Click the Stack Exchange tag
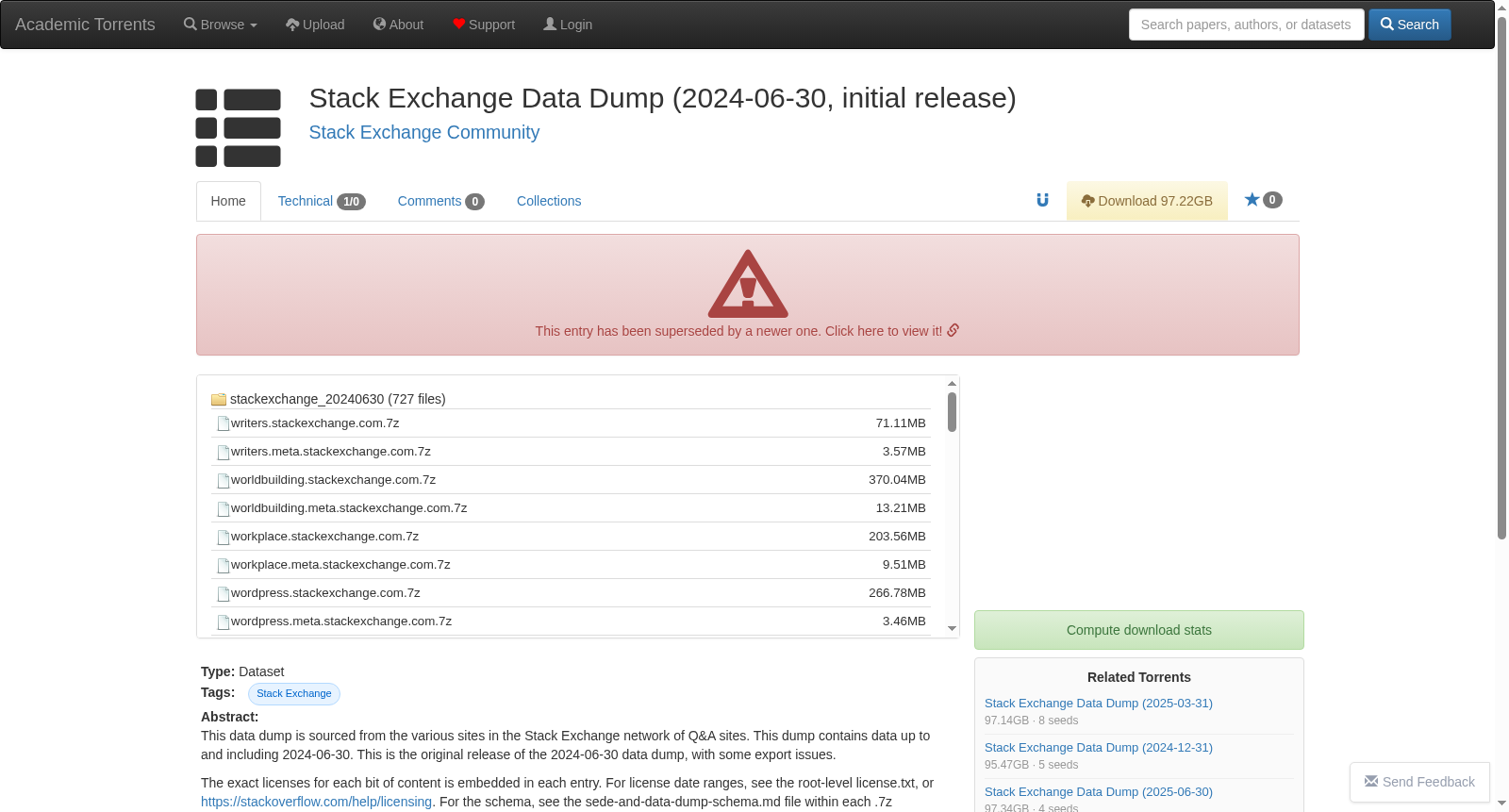Viewport: 1509px width, 812px height. tap(294, 694)
